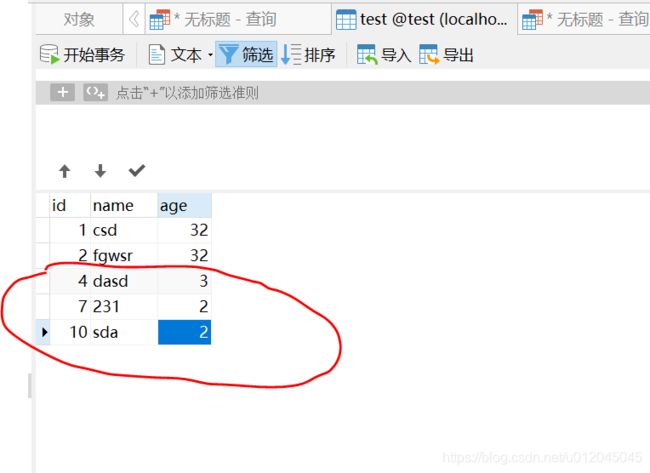Click the add filter group icon
Image resolution: width=650 pixels, height=473 pixels.
(x=95, y=92)
